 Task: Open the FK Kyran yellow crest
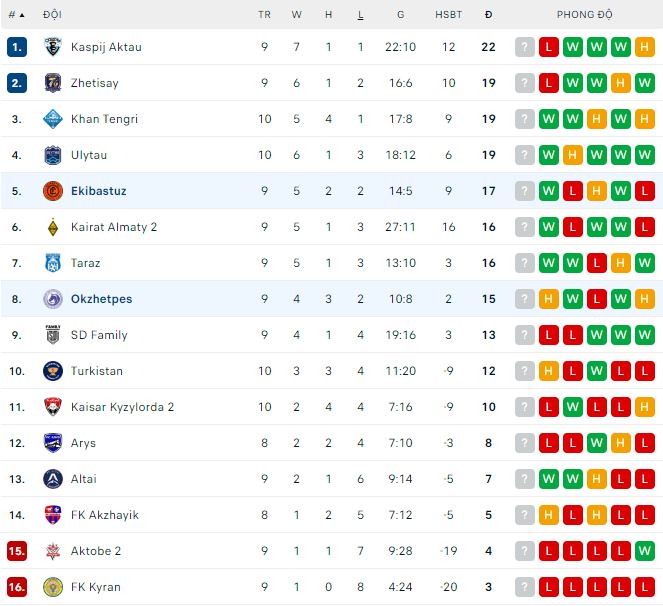click(53, 587)
